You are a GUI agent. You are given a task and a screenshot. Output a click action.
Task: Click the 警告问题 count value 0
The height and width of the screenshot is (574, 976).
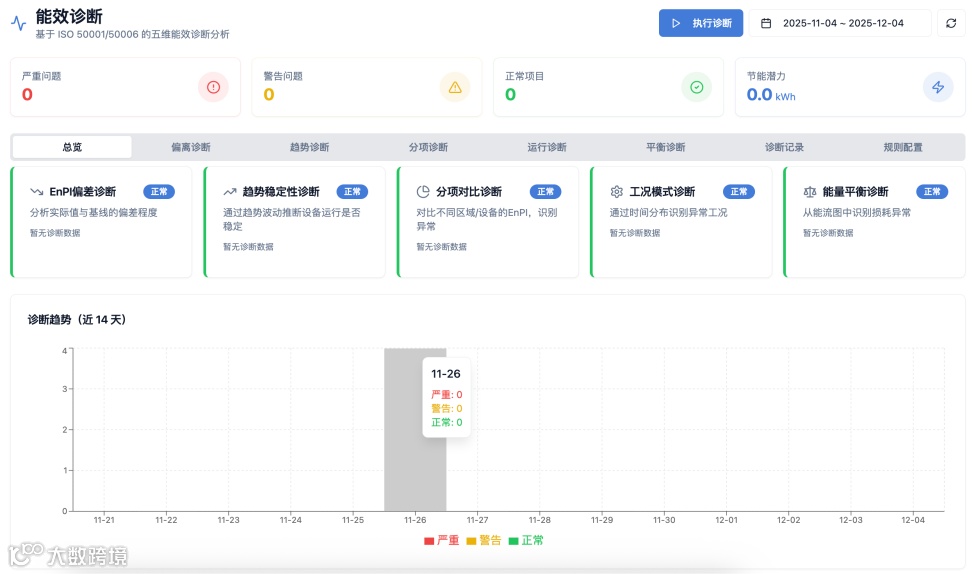[x=269, y=95]
